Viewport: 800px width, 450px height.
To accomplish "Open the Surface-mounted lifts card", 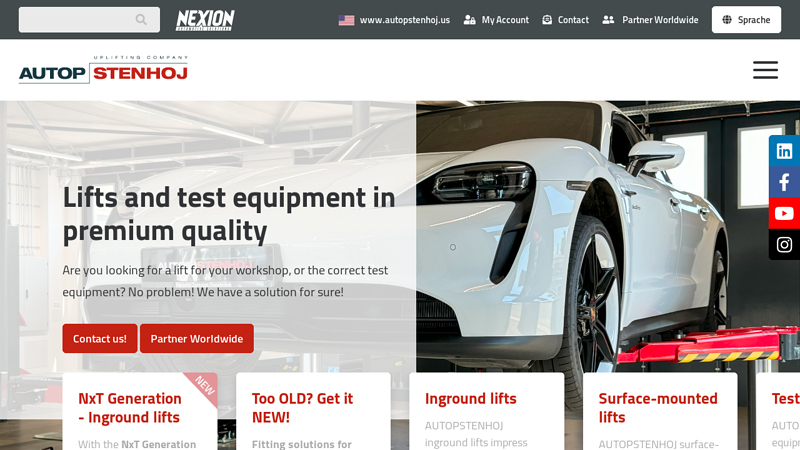I will [x=658, y=408].
